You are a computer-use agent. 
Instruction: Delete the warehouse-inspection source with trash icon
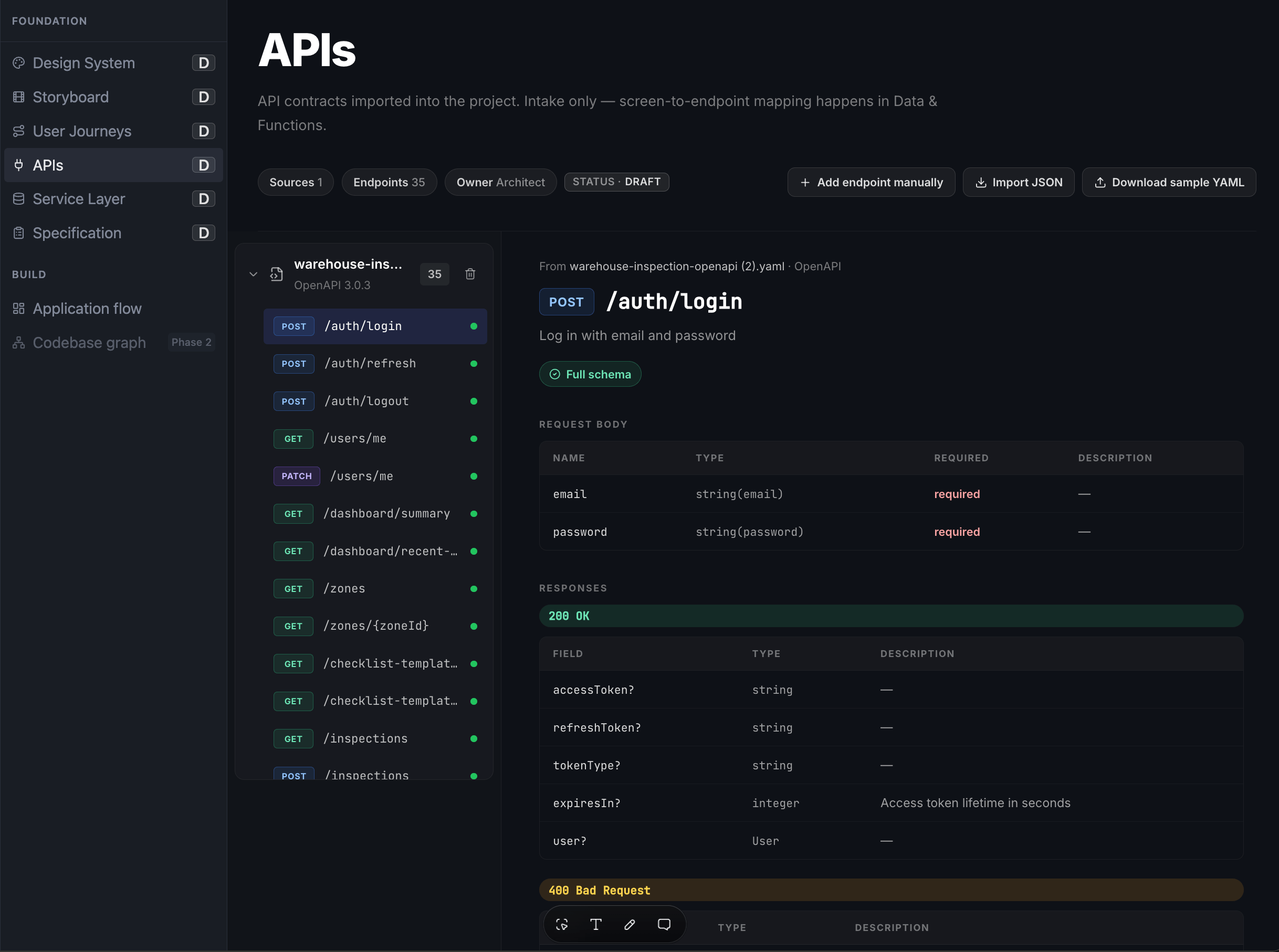click(470, 274)
